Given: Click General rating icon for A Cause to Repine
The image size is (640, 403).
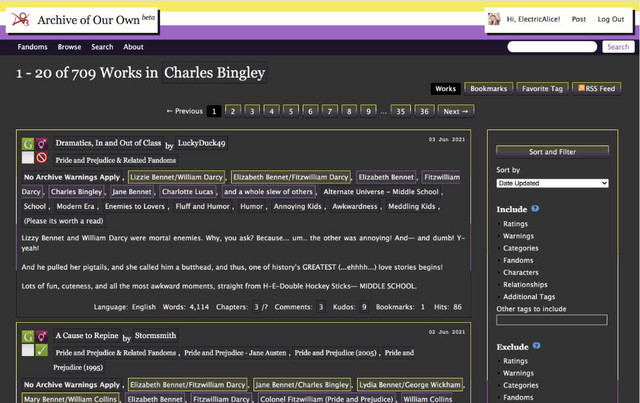Looking at the screenshot, I should click(x=28, y=336).
